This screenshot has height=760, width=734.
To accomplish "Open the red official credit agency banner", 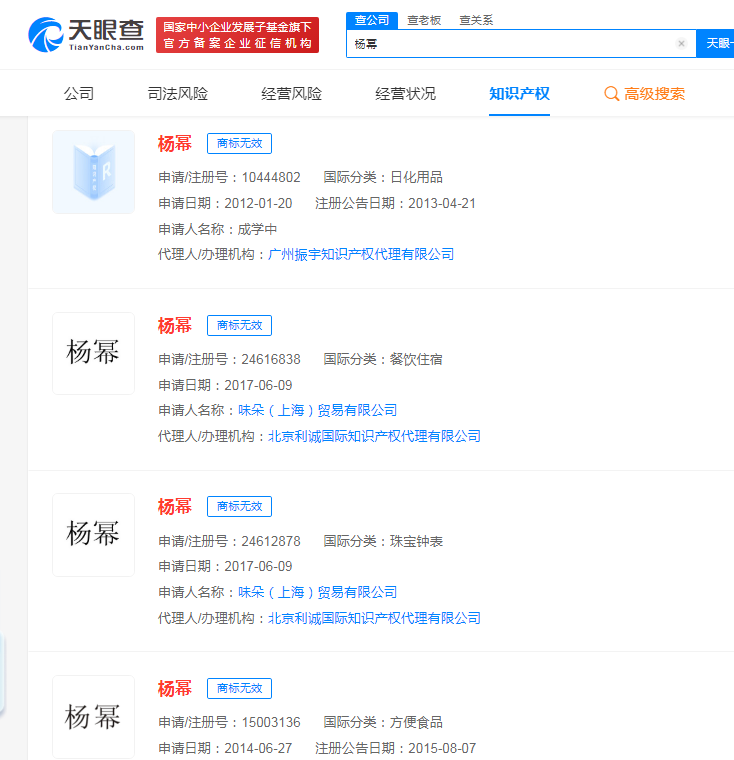I will tap(237, 35).
